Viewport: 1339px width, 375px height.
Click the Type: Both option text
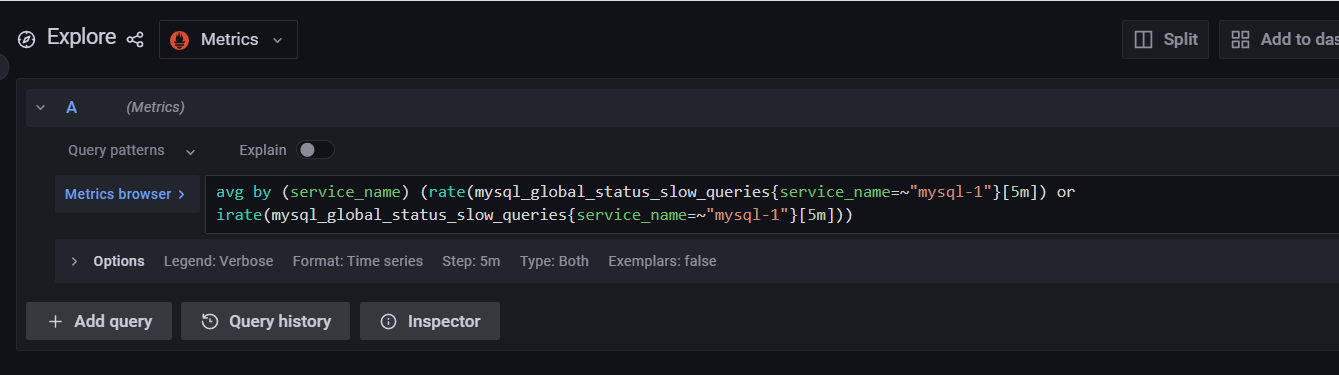(554, 261)
